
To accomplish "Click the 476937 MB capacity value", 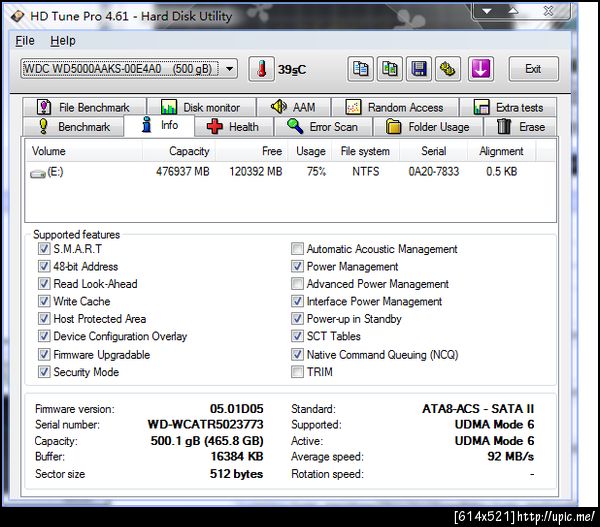I will coord(183,171).
